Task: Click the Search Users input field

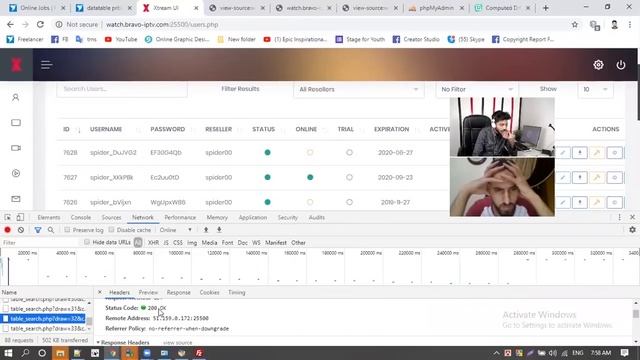Action: point(122,89)
